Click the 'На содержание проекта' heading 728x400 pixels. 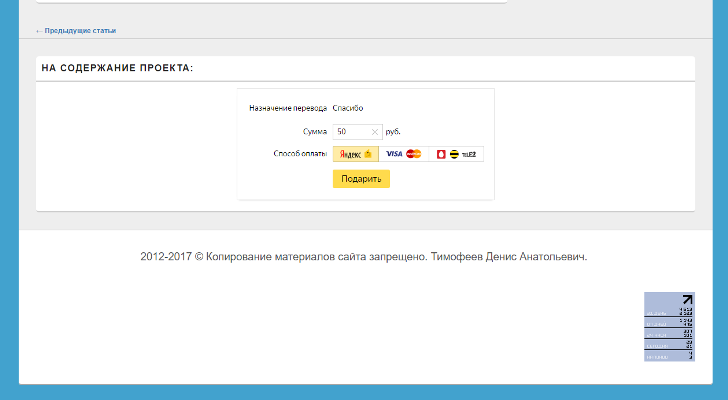[117, 68]
